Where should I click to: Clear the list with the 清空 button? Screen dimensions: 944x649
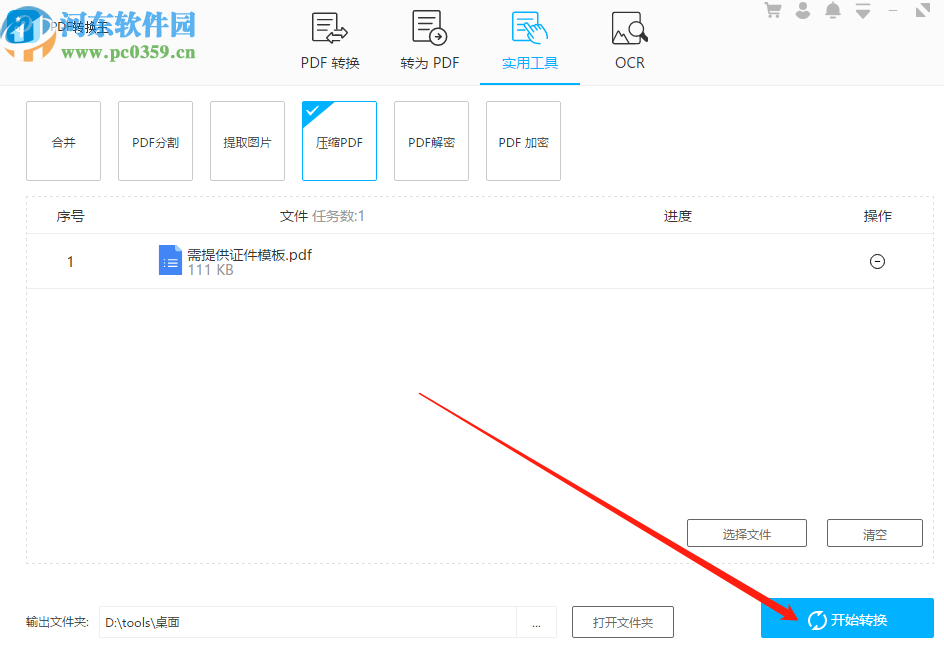click(875, 533)
